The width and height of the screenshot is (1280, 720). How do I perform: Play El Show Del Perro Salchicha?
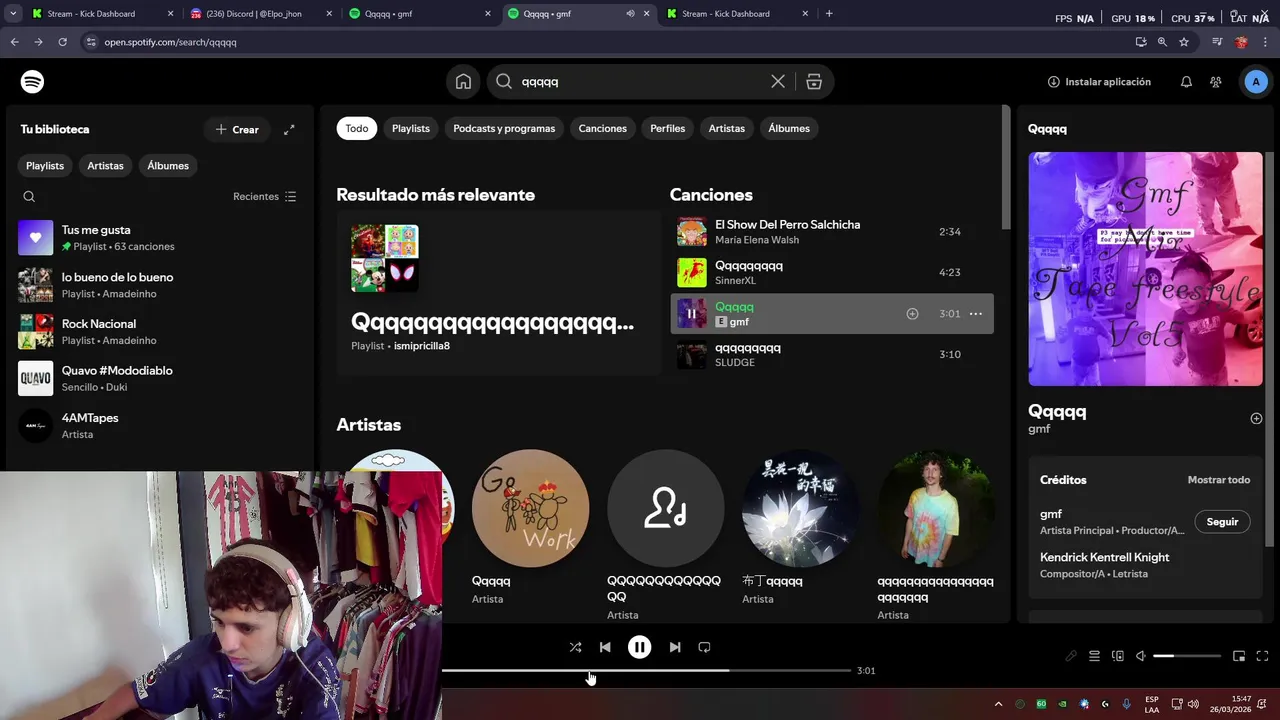tap(831, 232)
